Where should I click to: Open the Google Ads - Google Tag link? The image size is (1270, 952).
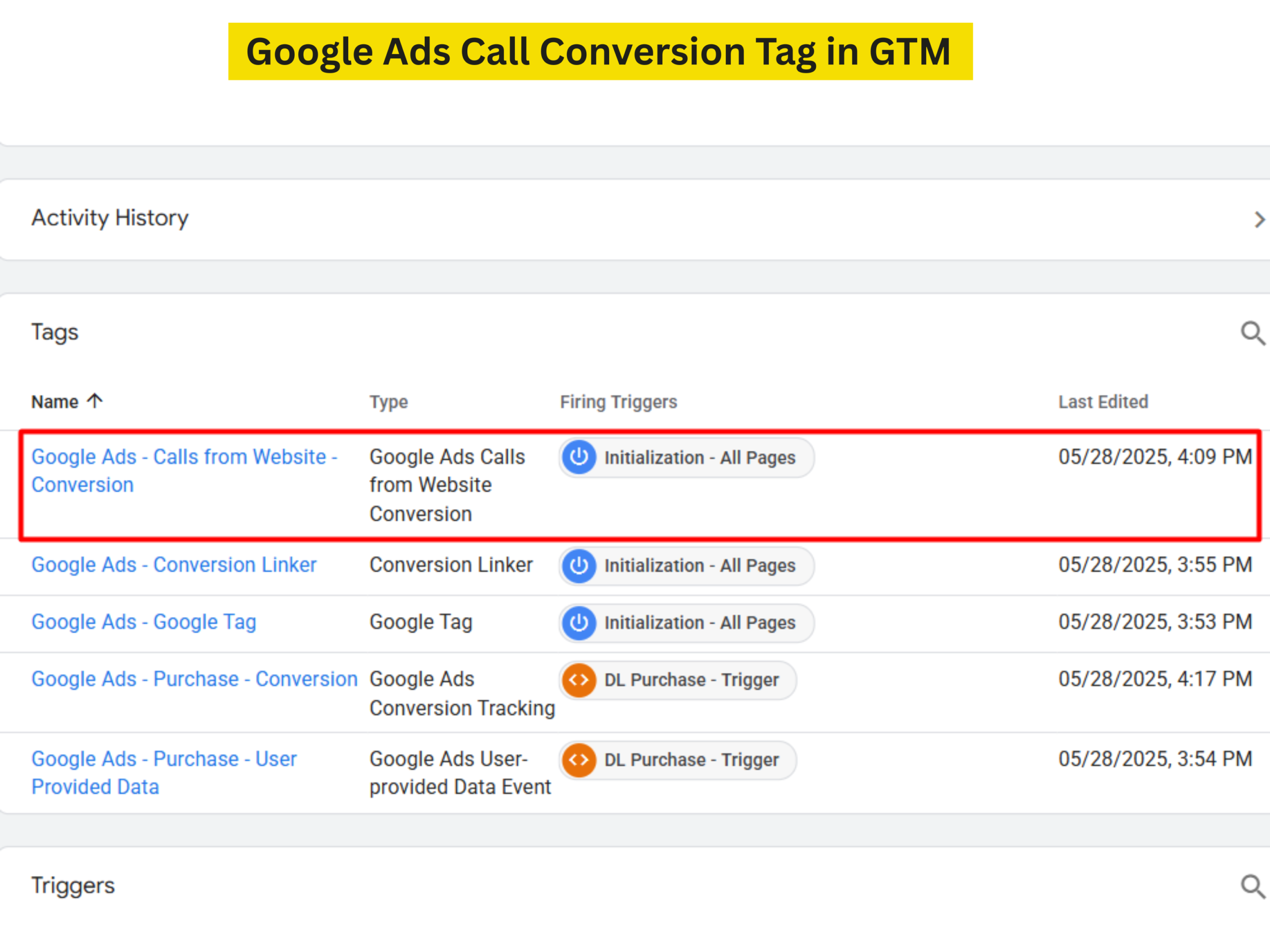point(143,621)
